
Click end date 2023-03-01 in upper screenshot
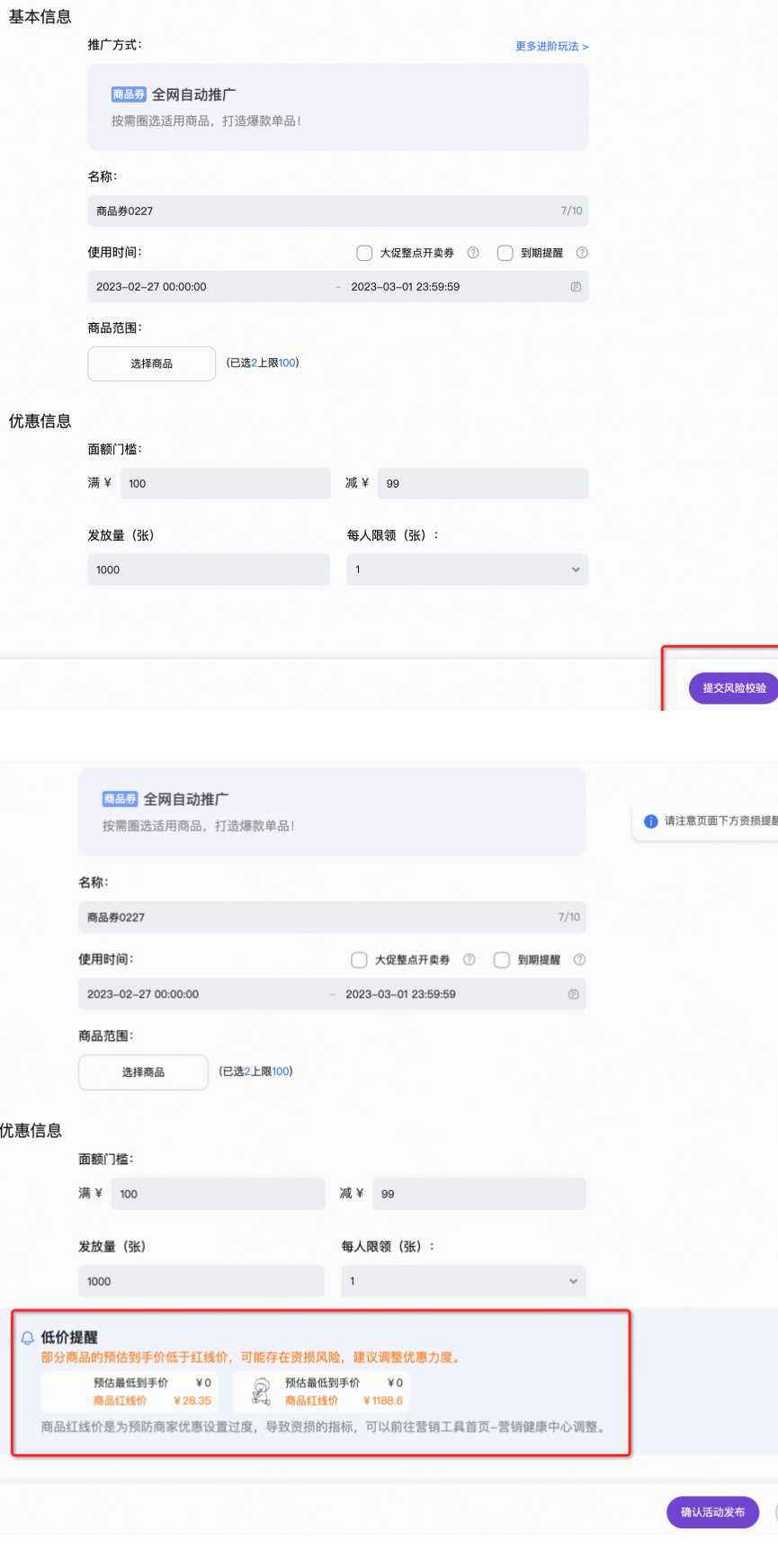(x=406, y=287)
